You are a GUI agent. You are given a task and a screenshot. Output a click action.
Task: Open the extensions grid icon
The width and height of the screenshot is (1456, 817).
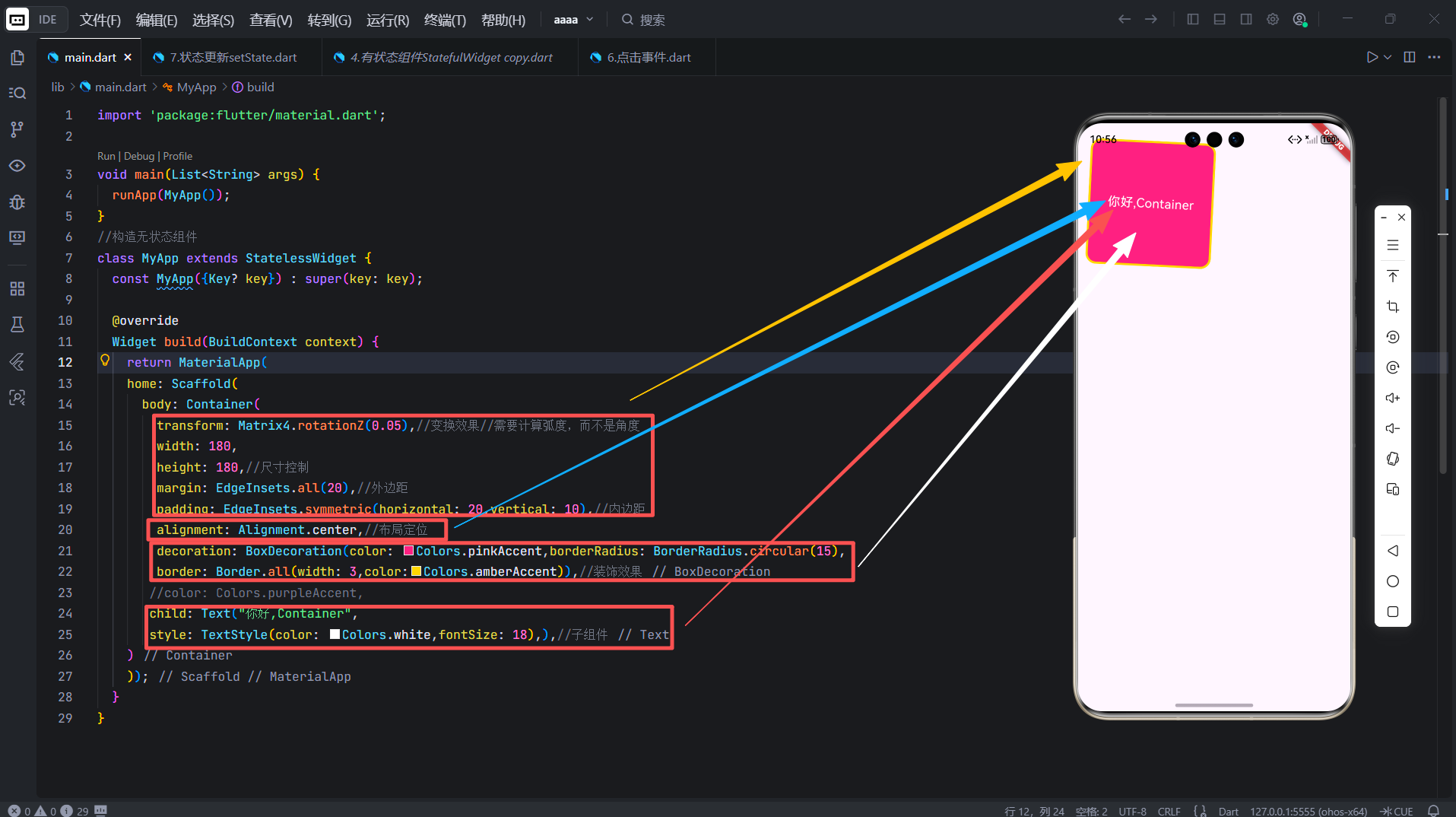pyautogui.click(x=17, y=288)
